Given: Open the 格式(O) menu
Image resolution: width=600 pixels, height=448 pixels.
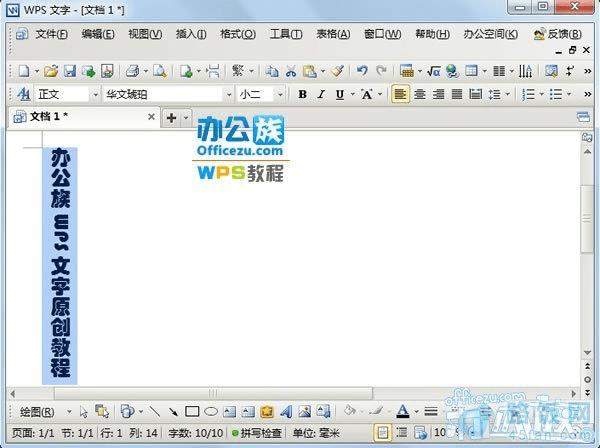Looking at the screenshot, I should pos(238,34).
